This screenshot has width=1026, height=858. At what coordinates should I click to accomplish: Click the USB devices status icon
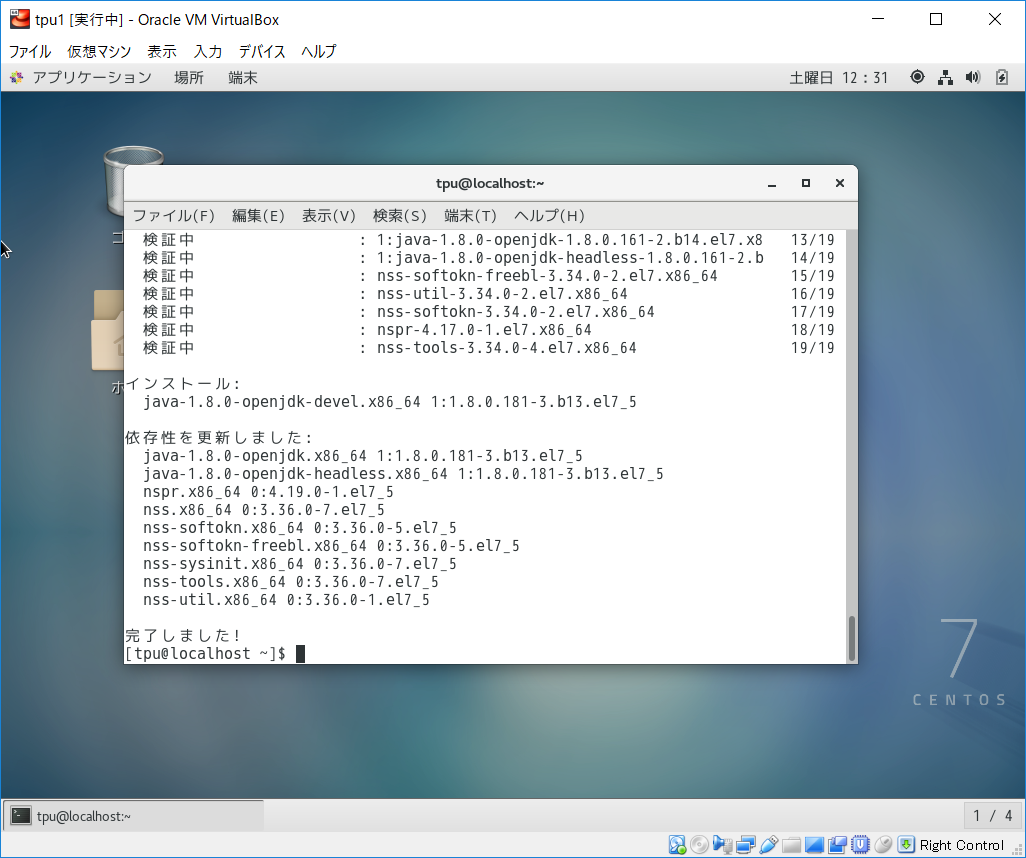pyautogui.click(x=768, y=845)
